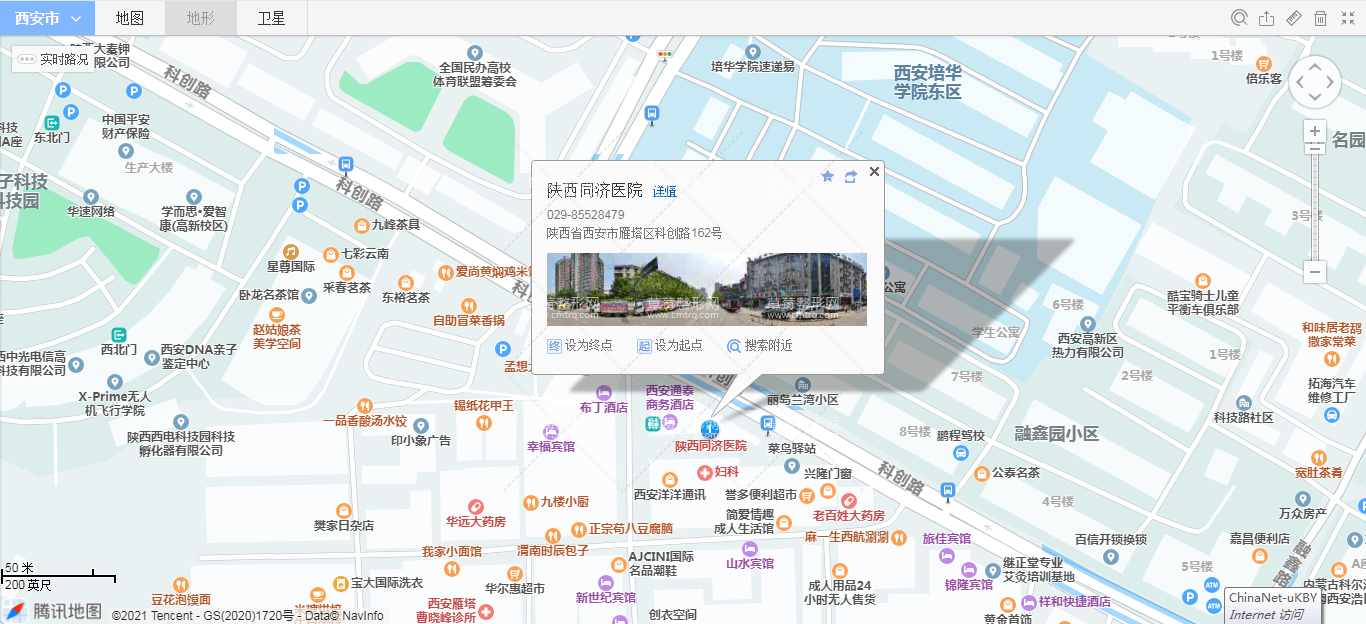1366x624 pixels.
Task: Click 设为起点 to set start point
Action: click(669, 346)
